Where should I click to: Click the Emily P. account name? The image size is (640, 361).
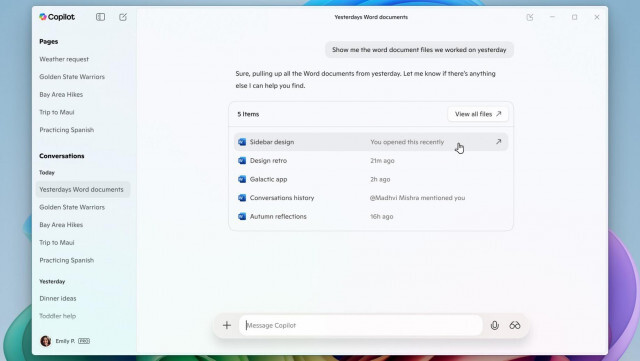[65, 341]
